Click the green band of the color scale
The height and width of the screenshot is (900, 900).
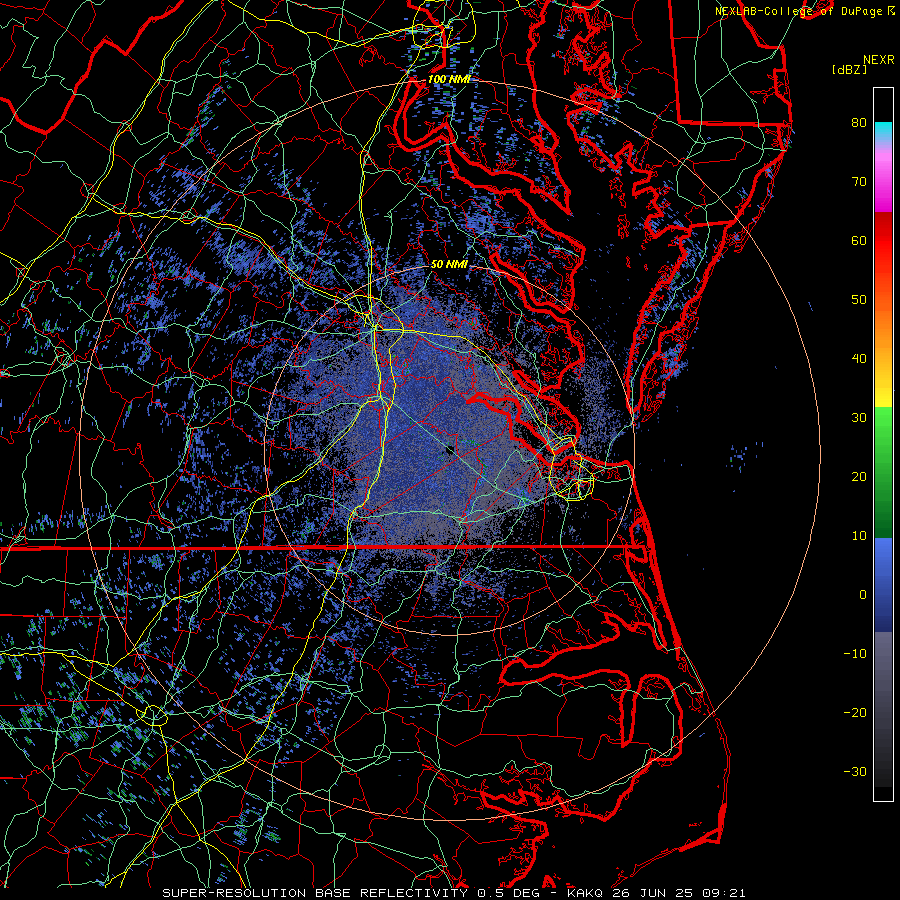click(x=883, y=472)
